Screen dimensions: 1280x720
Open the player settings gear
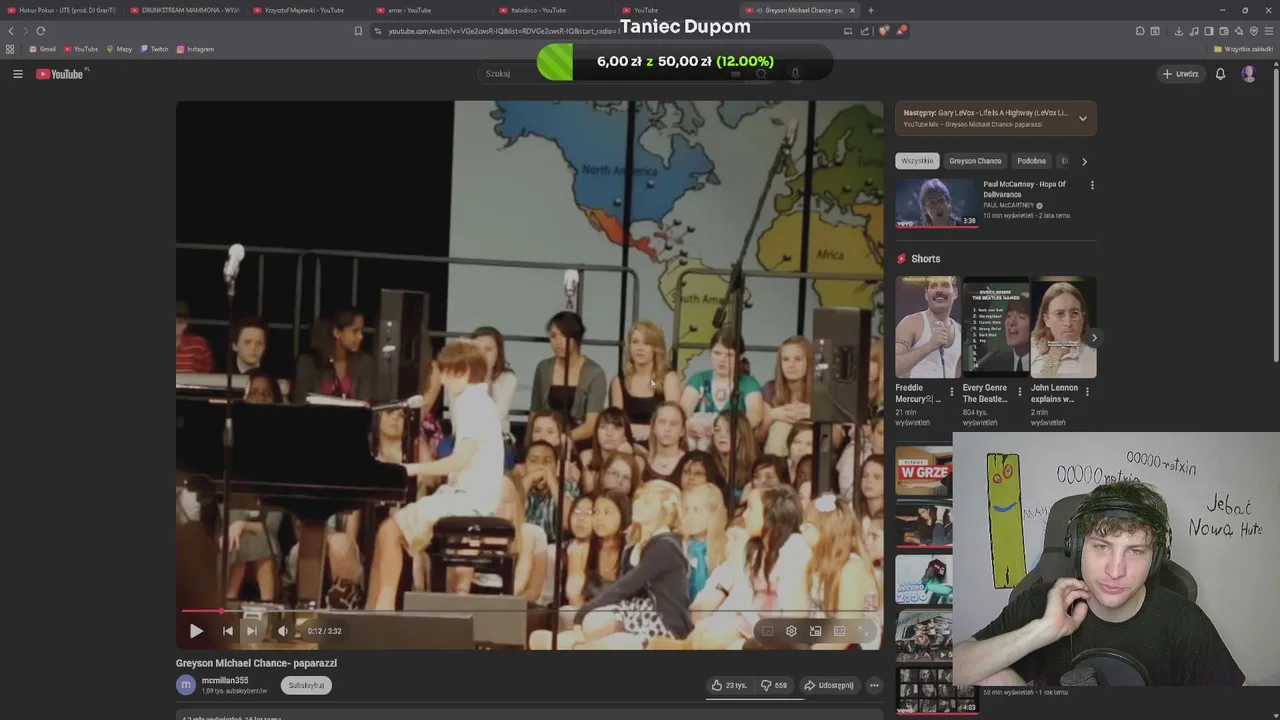pos(791,631)
